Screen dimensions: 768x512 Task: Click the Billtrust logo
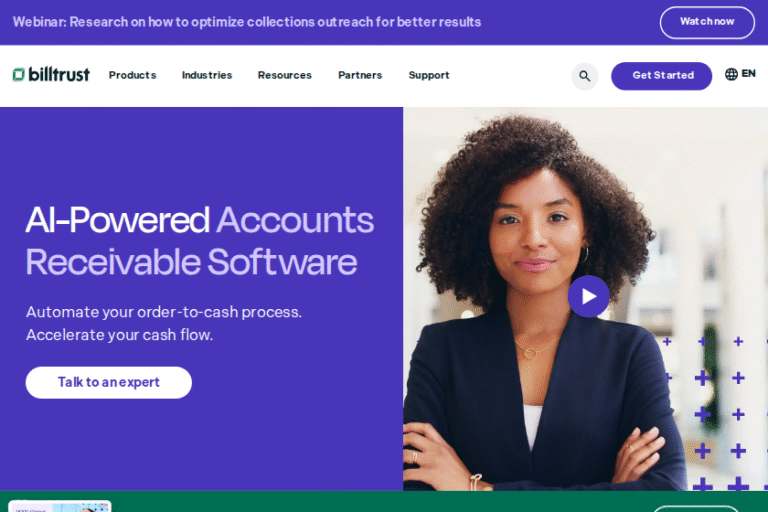(x=51, y=74)
